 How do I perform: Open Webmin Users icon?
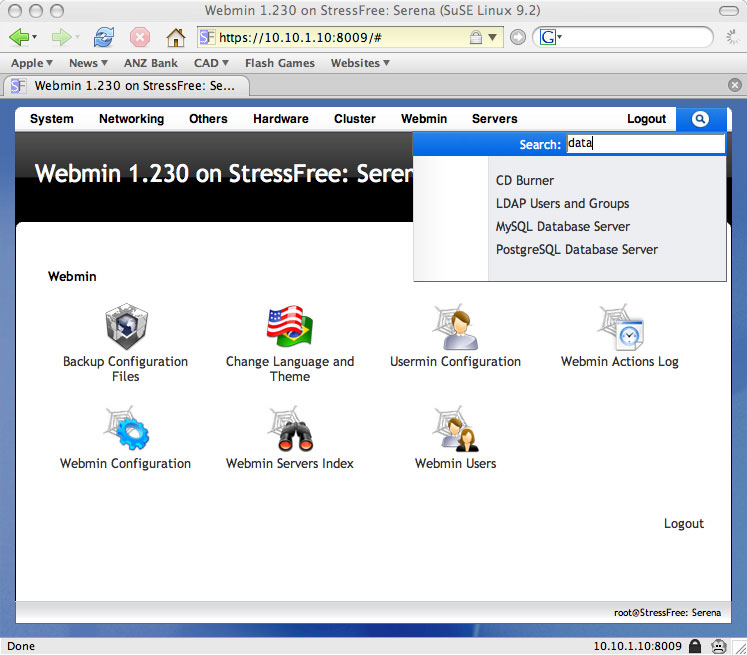pos(455,428)
